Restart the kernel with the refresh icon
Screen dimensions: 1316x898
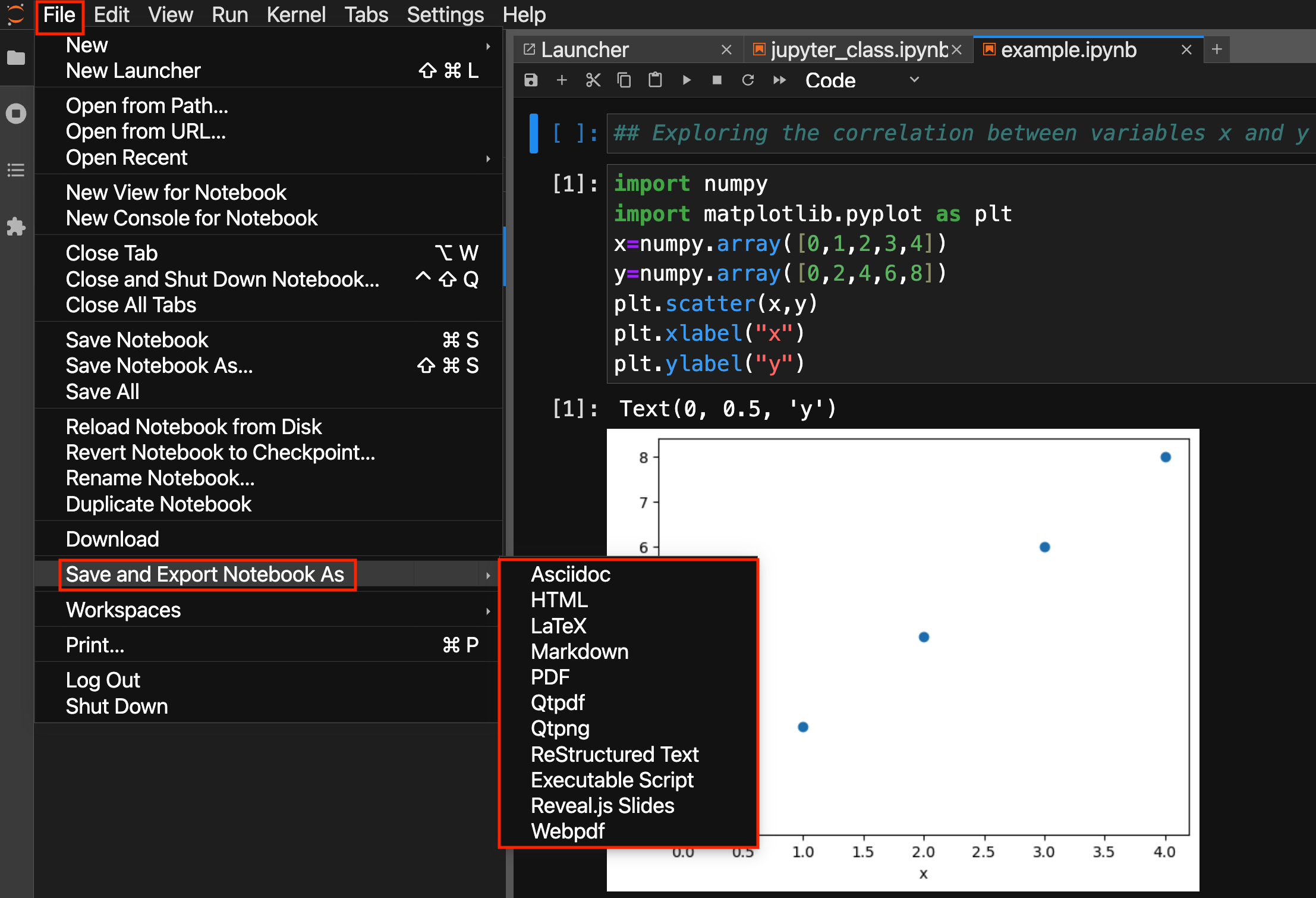[x=748, y=80]
